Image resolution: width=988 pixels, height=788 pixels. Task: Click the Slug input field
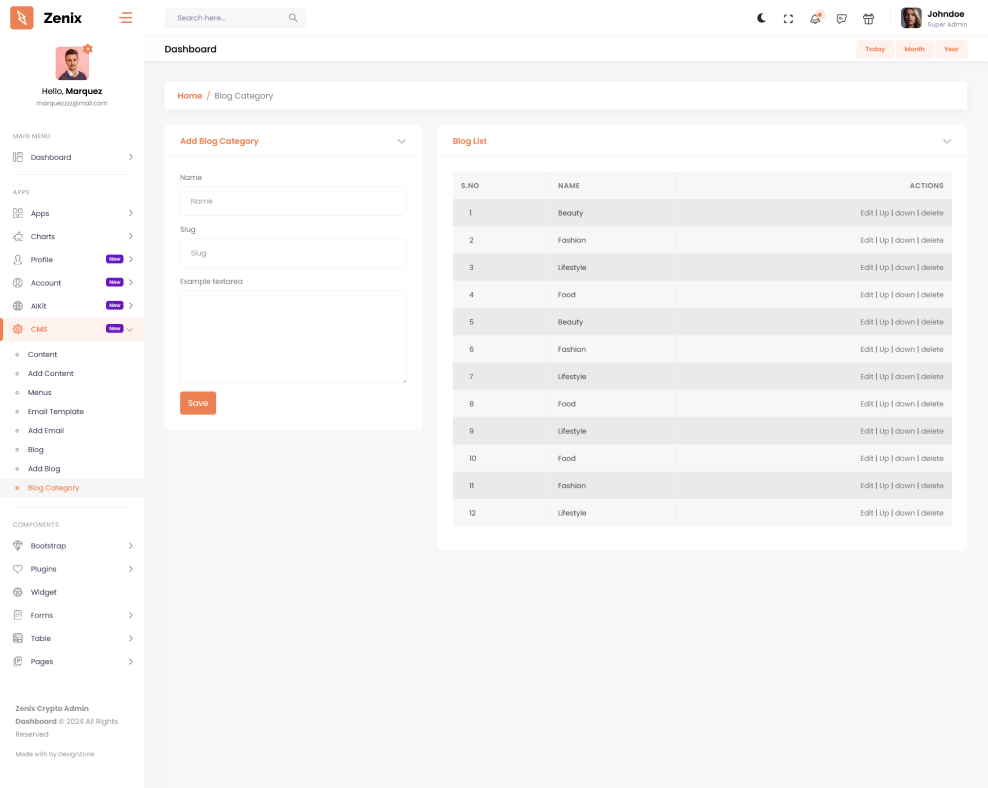[293, 253]
